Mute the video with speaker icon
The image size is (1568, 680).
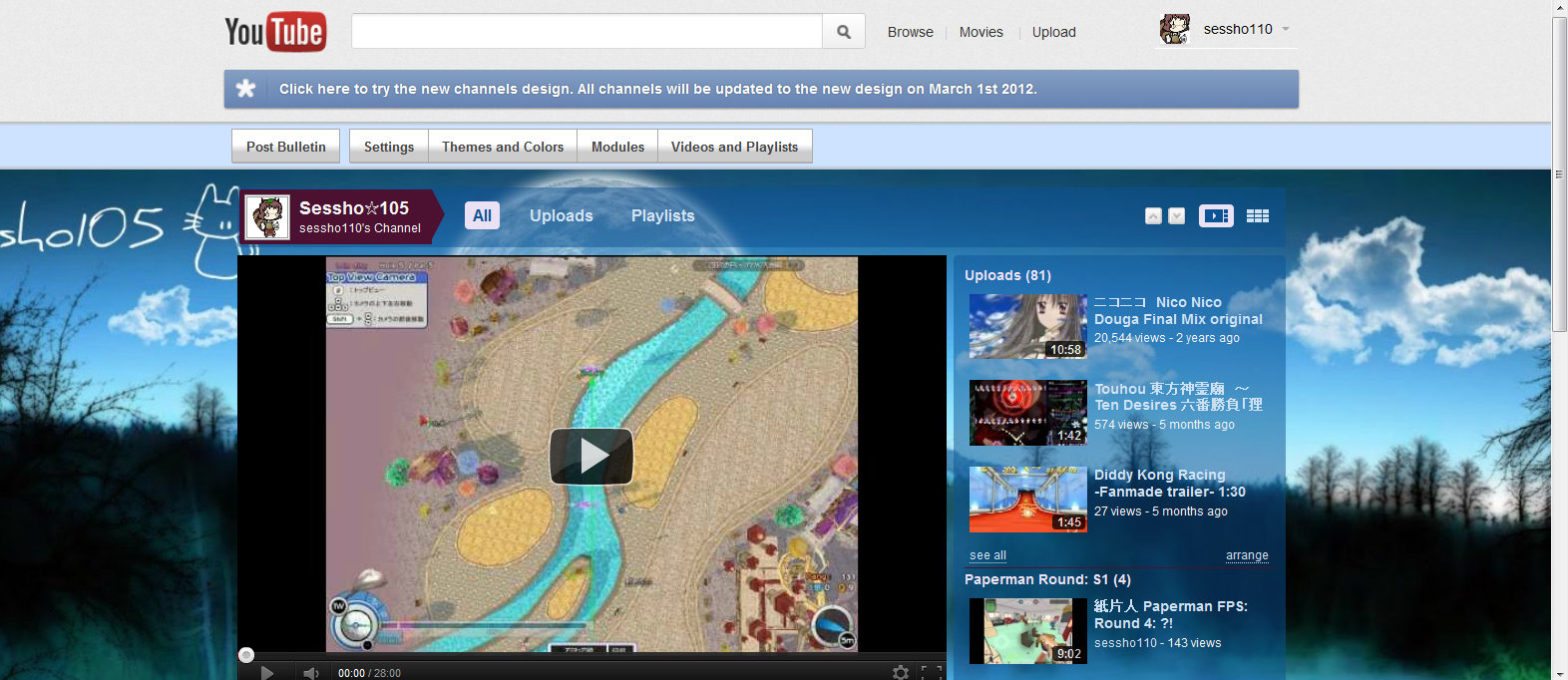point(311,673)
